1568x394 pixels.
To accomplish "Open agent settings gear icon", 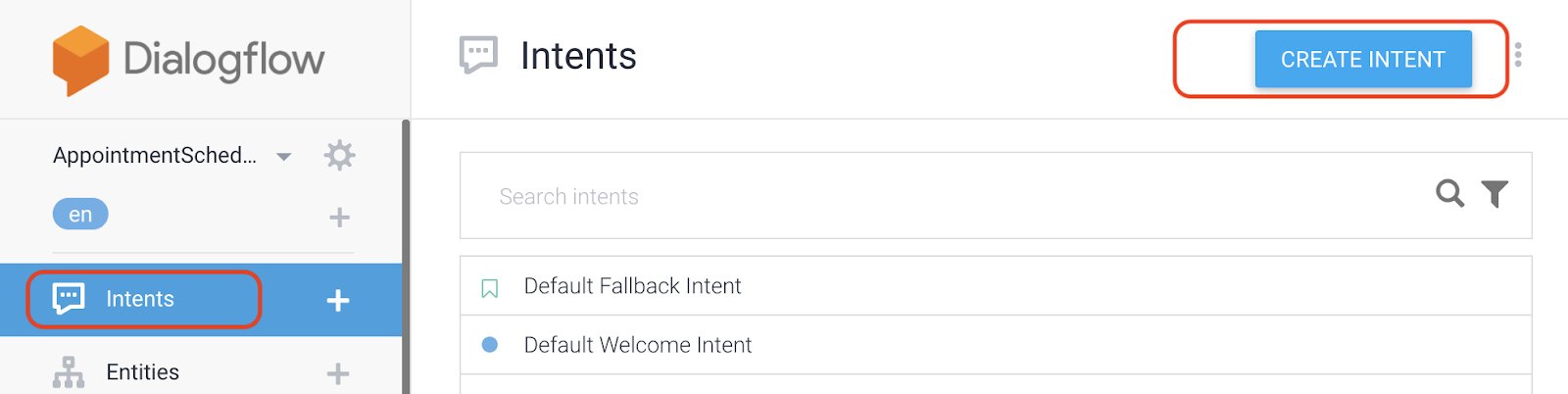I will [x=339, y=155].
